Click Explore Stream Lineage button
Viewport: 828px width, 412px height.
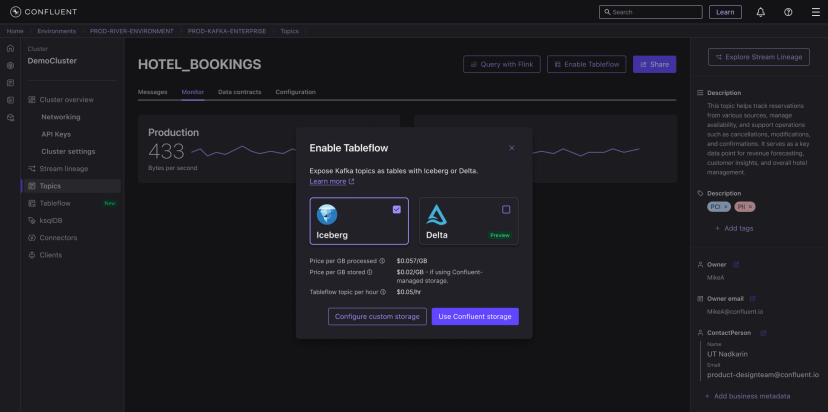click(x=758, y=57)
